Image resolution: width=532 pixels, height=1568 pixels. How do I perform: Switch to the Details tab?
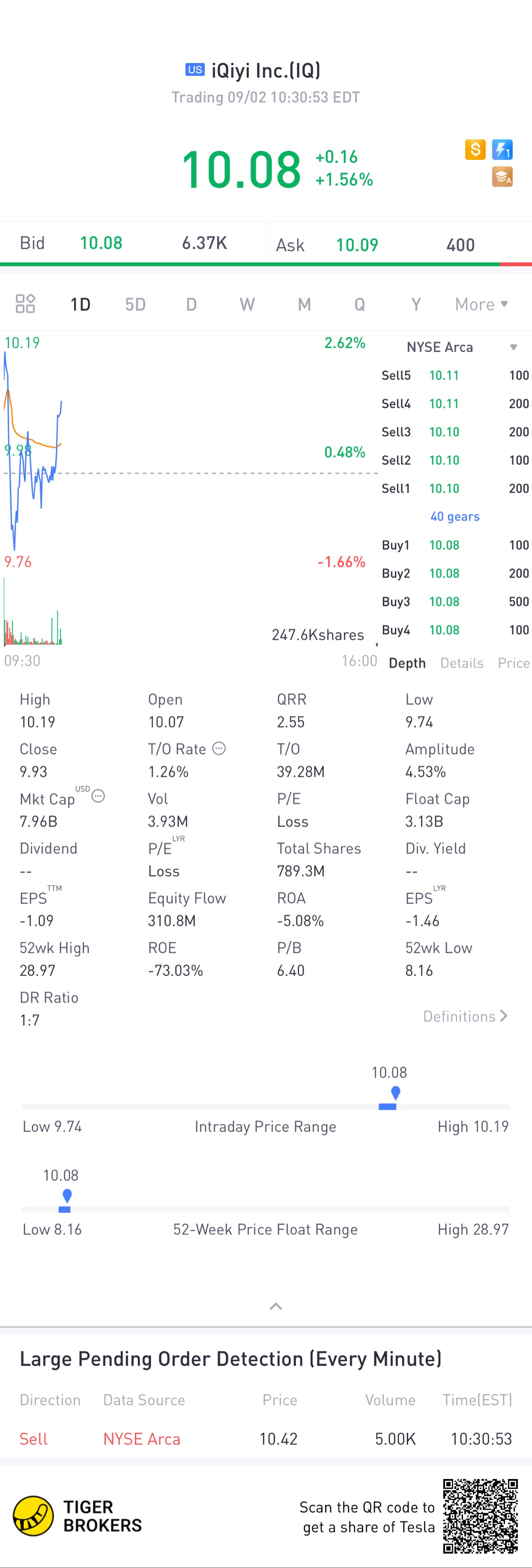tap(462, 663)
